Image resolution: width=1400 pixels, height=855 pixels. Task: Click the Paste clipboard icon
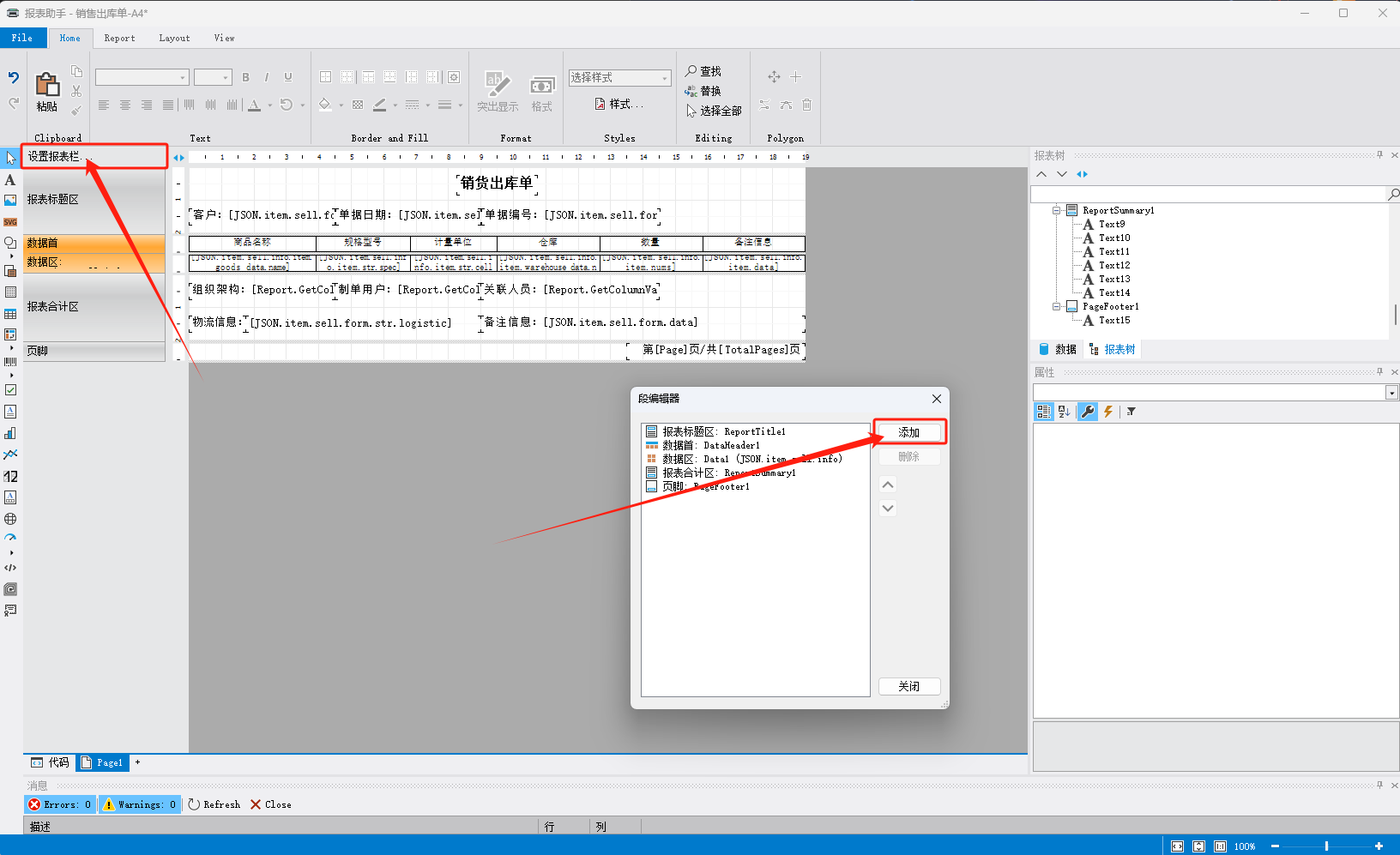coord(47,85)
